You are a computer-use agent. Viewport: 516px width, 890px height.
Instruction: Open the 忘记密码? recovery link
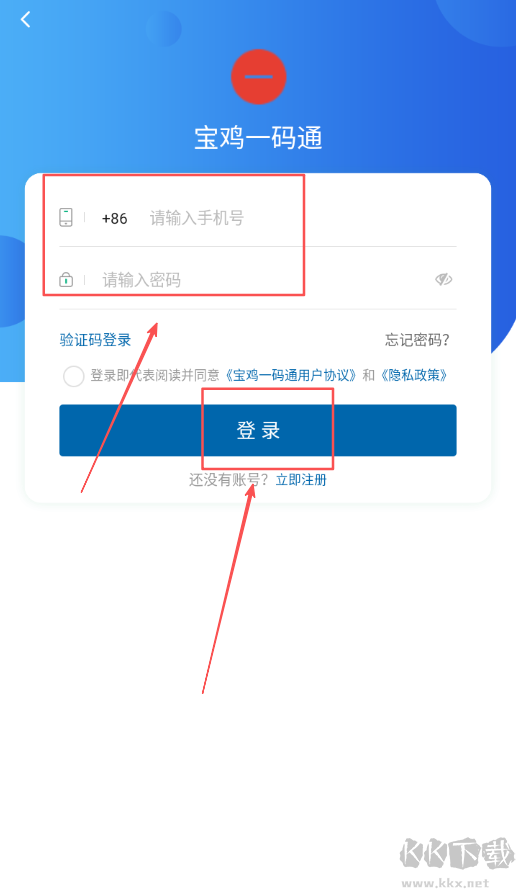(x=417, y=340)
